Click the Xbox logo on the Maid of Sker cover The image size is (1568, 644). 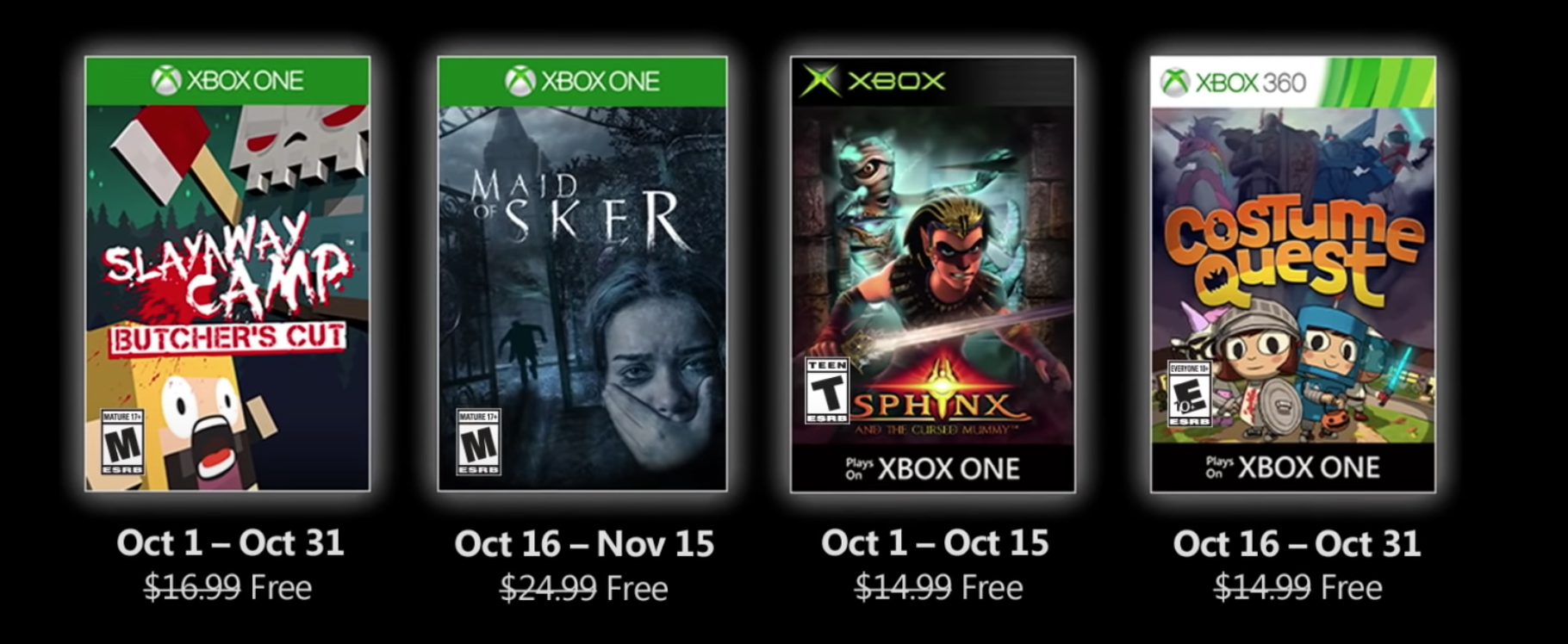[520, 81]
